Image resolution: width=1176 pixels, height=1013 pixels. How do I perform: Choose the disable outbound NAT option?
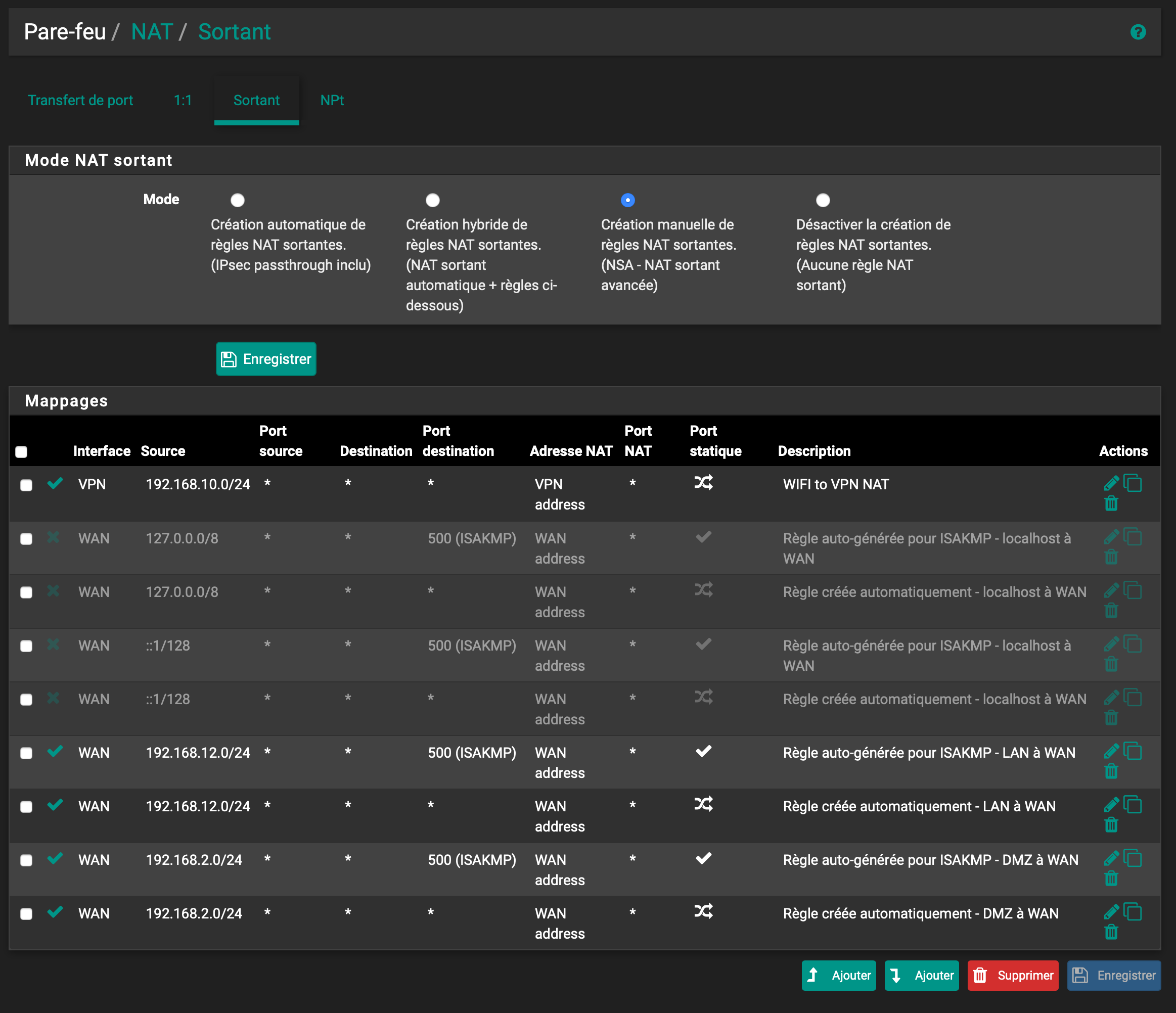coord(823,200)
